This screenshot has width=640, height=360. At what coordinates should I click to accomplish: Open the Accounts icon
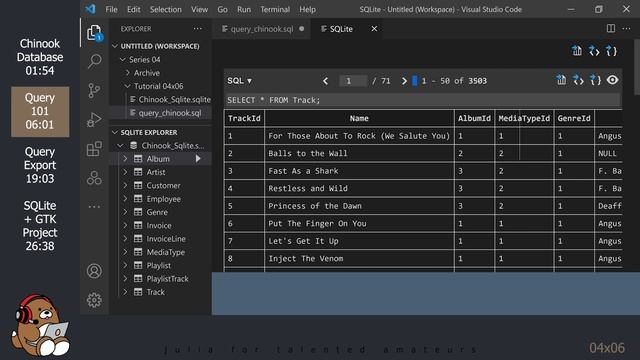(94, 271)
